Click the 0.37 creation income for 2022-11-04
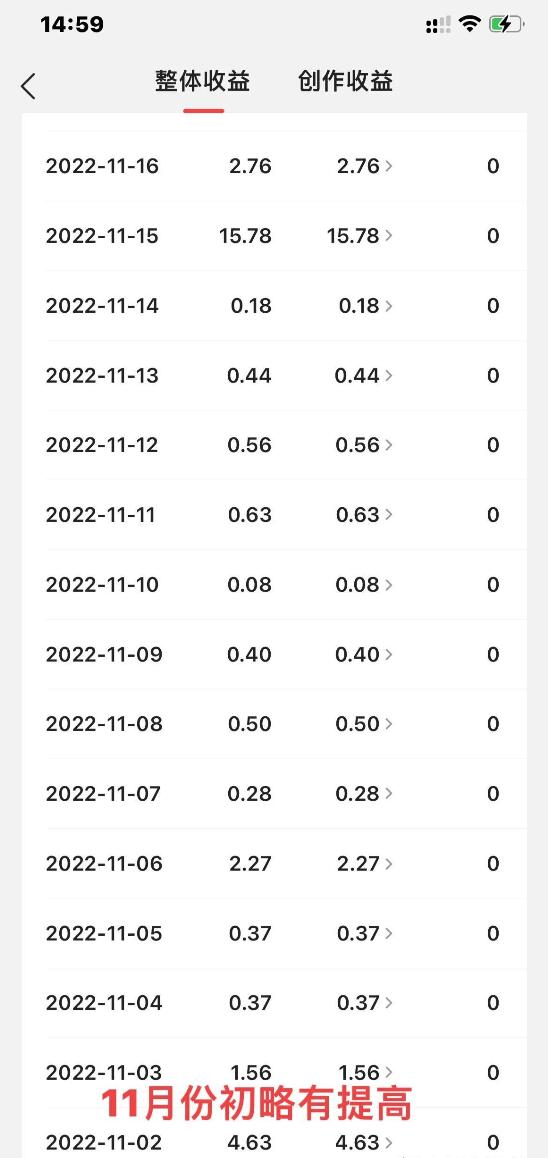 coord(358,1003)
